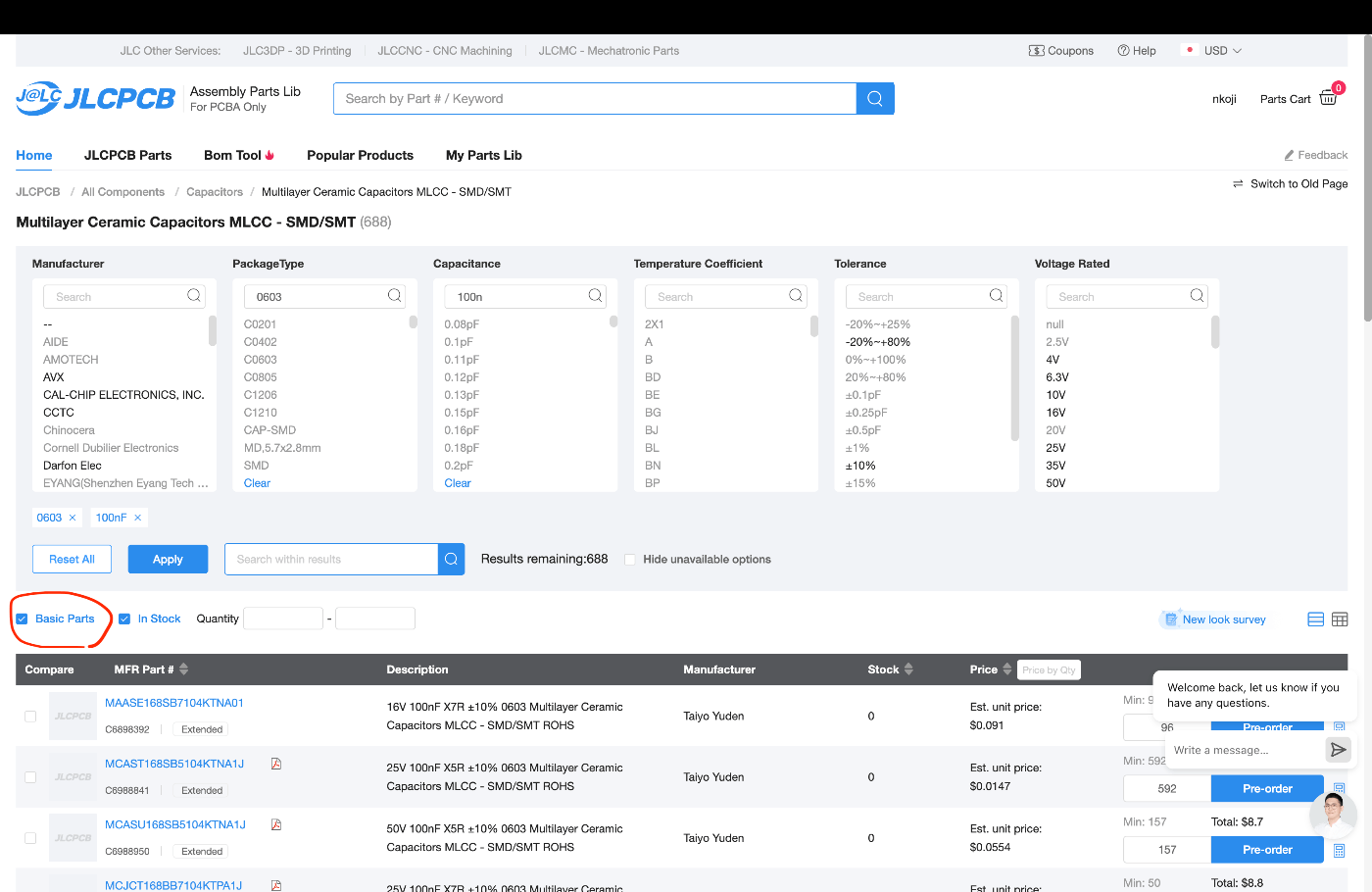
Task: Sort the table by Stock arrows
Action: pyautogui.click(x=908, y=669)
